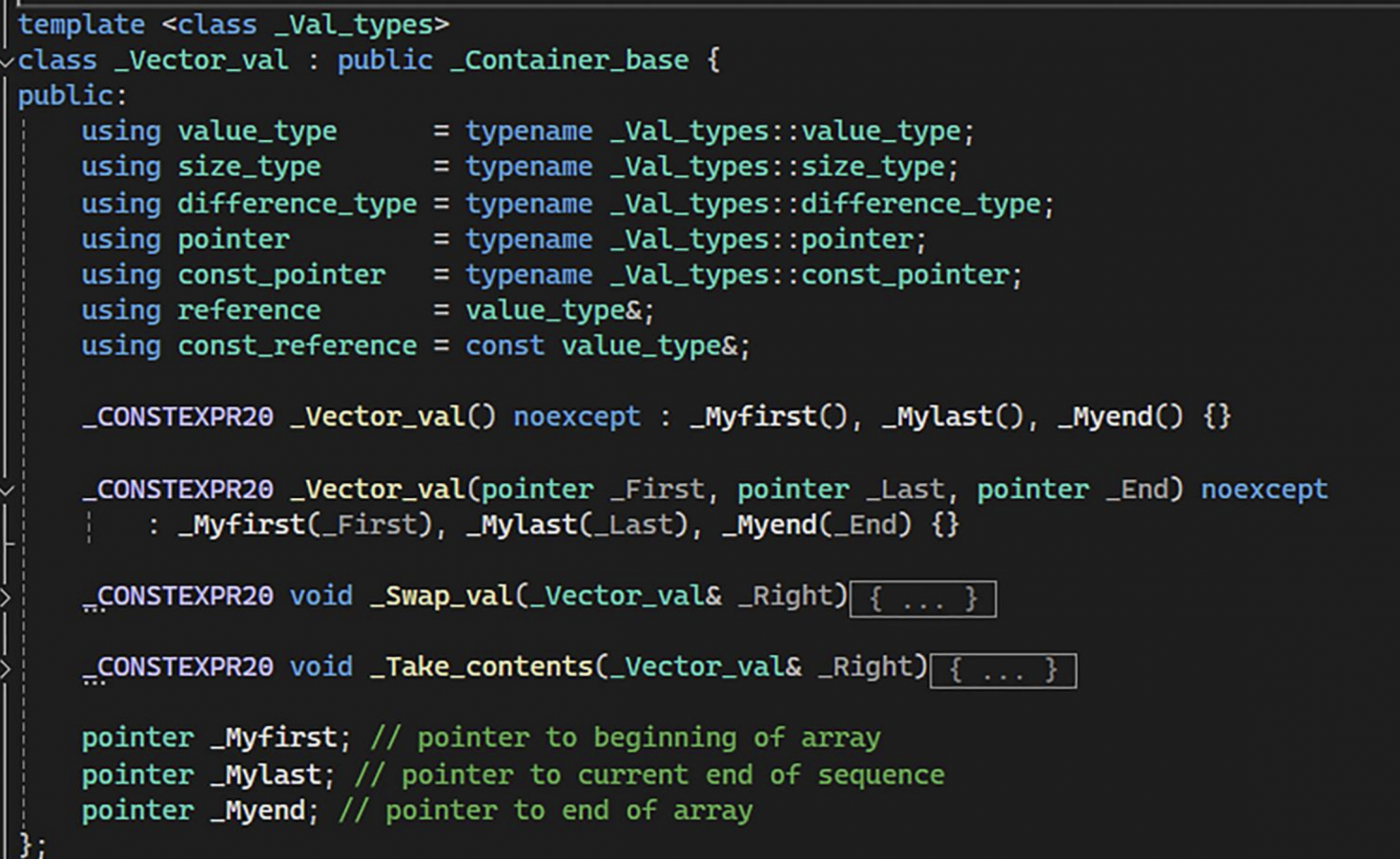
Task: Click the _Take_contents function name
Action: tap(481, 667)
